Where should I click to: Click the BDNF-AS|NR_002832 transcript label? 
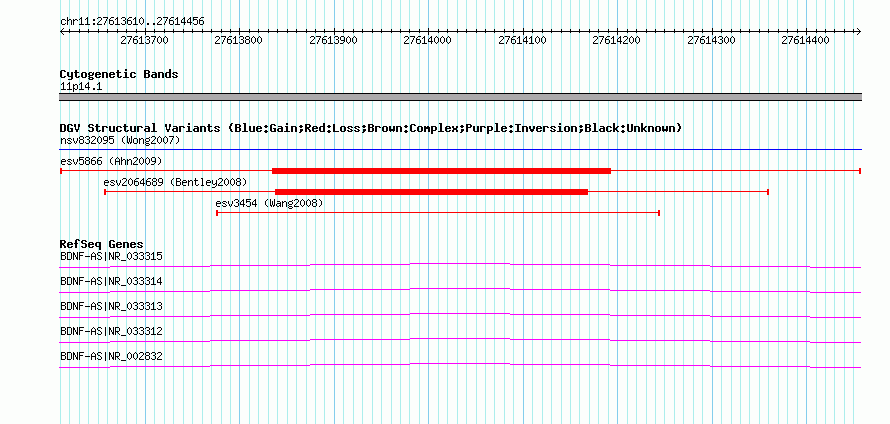tap(111, 356)
